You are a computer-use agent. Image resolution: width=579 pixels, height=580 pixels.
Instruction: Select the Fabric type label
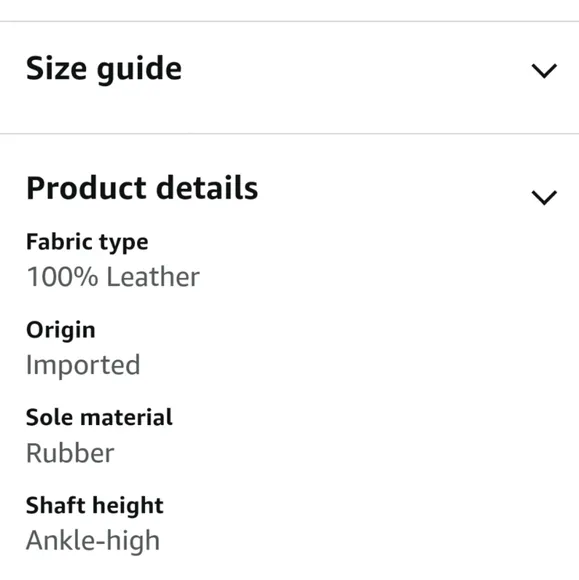pos(87,243)
